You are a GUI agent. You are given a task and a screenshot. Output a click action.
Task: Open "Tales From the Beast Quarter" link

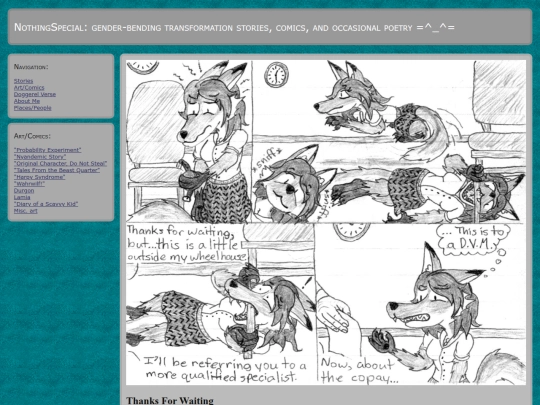click(57, 170)
